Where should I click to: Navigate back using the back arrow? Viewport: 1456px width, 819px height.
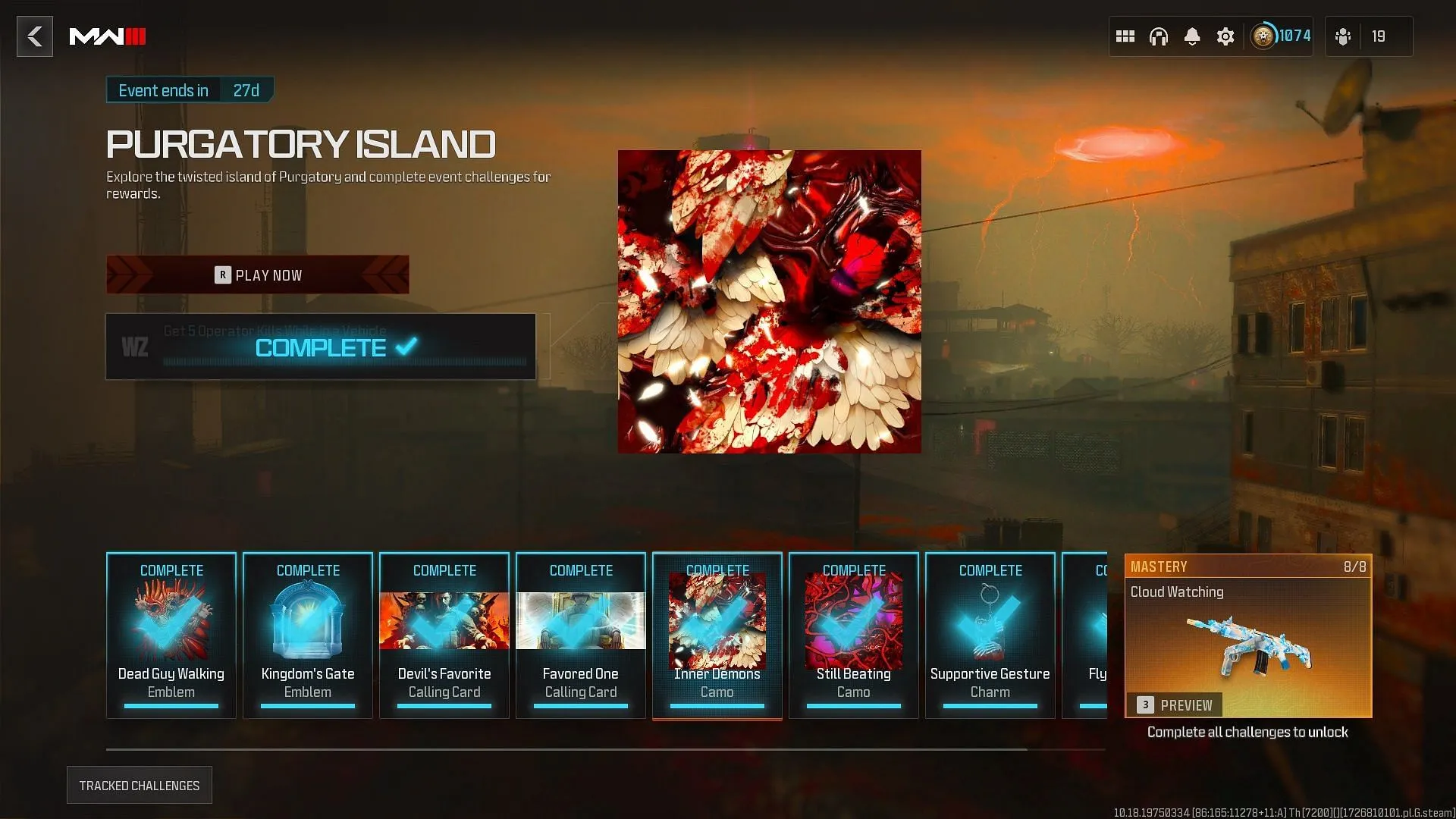tap(35, 36)
